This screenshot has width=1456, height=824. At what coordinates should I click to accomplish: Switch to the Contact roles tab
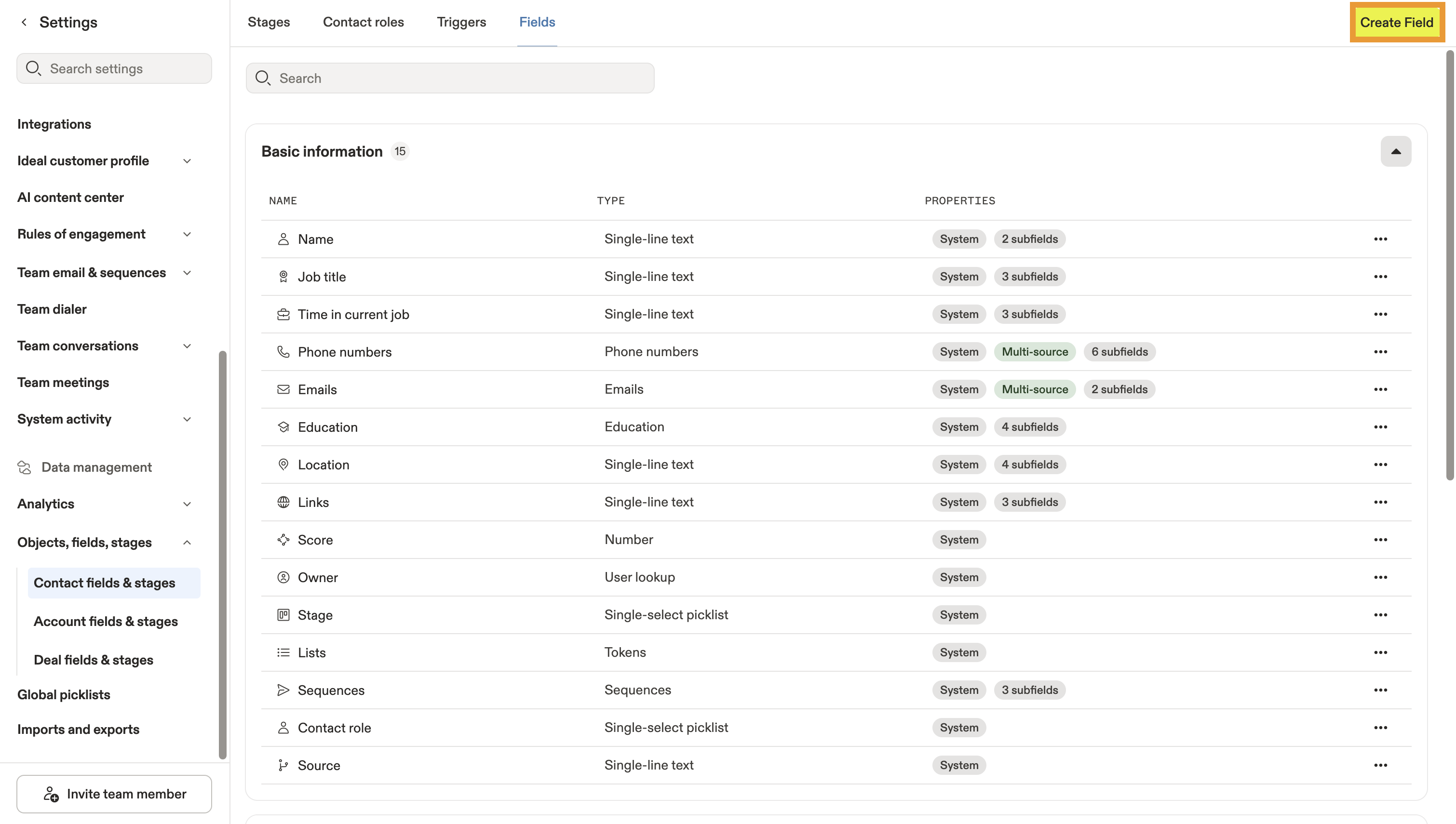point(363,22)
